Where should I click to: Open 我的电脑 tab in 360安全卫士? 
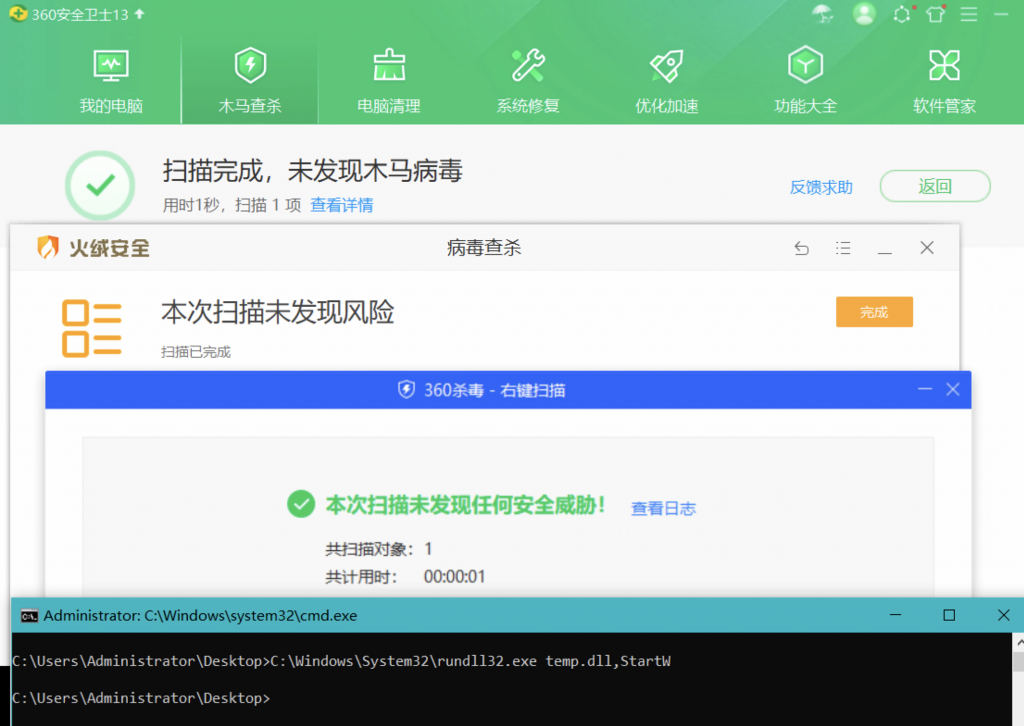111,81
